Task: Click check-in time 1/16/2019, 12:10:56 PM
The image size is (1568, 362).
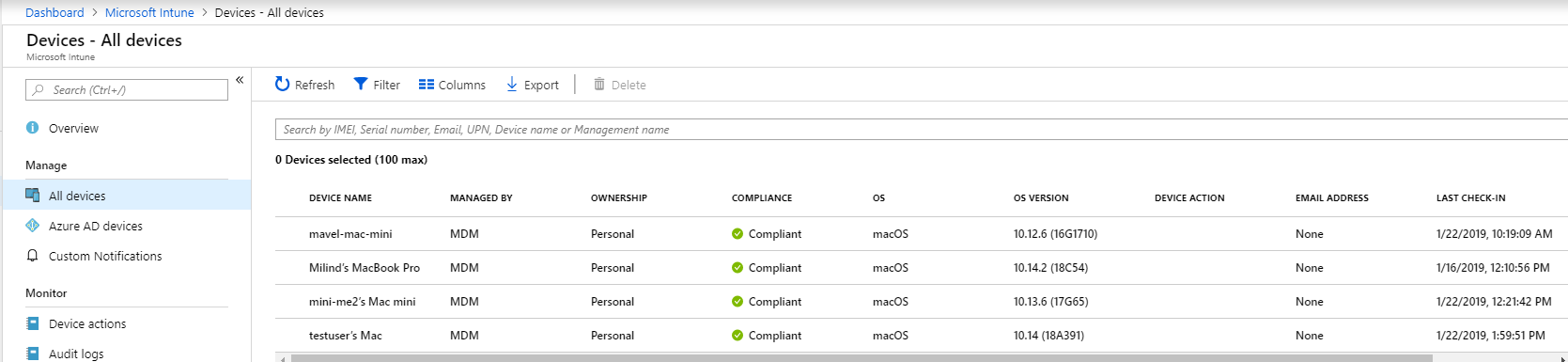Action: [x=1493, y=268]
